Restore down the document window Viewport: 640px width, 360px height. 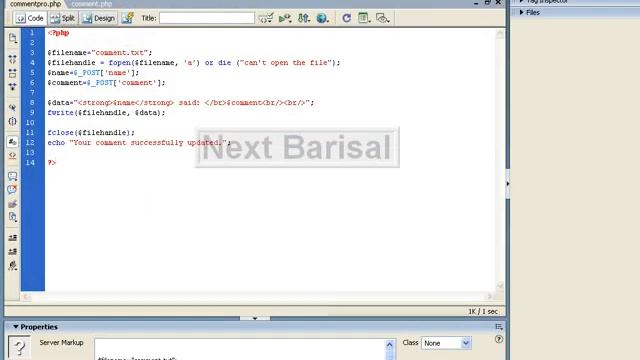pyautogui.click(x=487, y=2)
